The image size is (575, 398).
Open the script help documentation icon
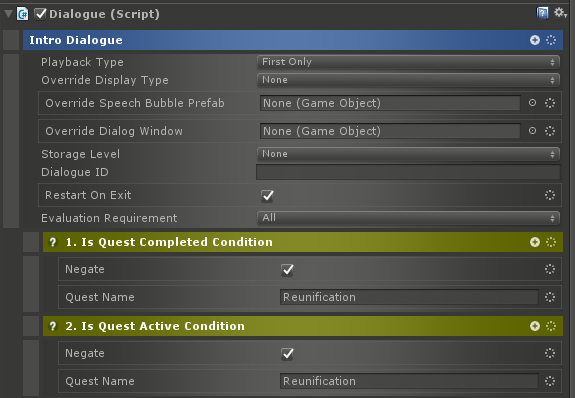coord(542,13)
